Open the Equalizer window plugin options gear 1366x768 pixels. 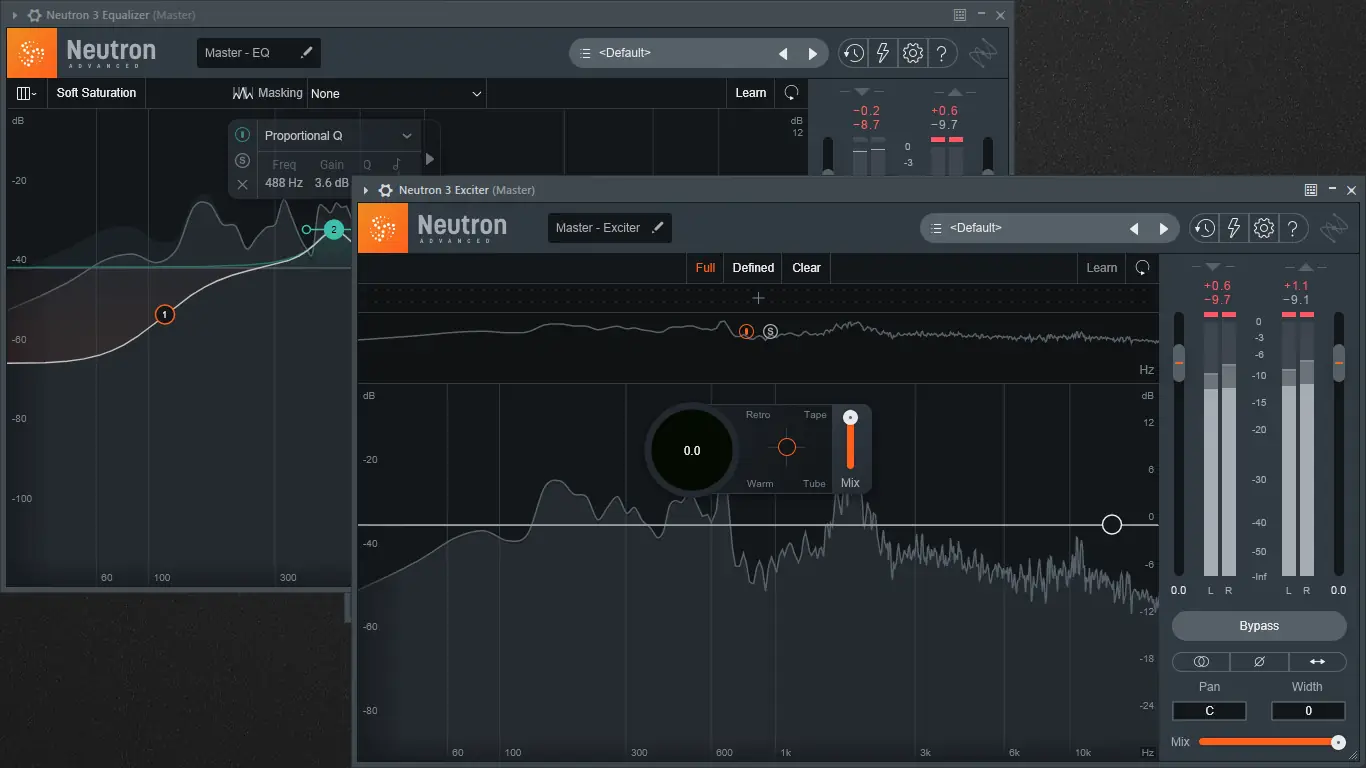33,15
